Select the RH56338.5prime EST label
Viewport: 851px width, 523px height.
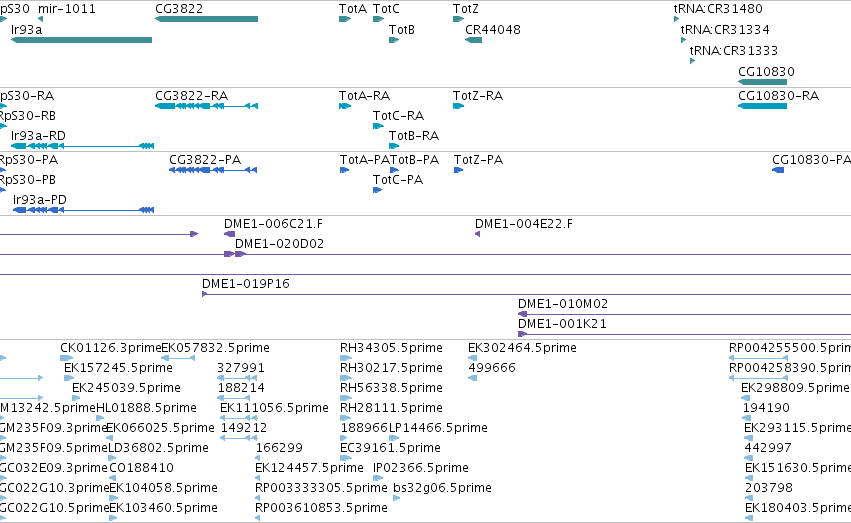391,387
